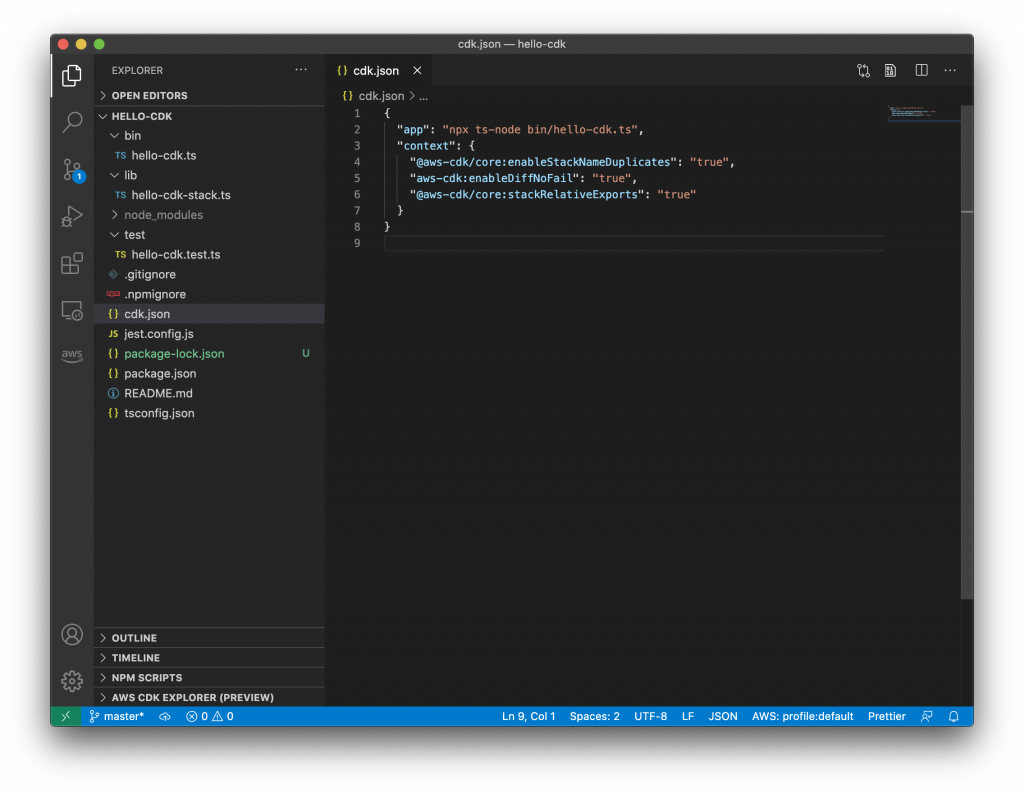The image size is (1024, 793).
Task: Click Ln 9, Col 1 in status bar
Action: click(528, 717)
